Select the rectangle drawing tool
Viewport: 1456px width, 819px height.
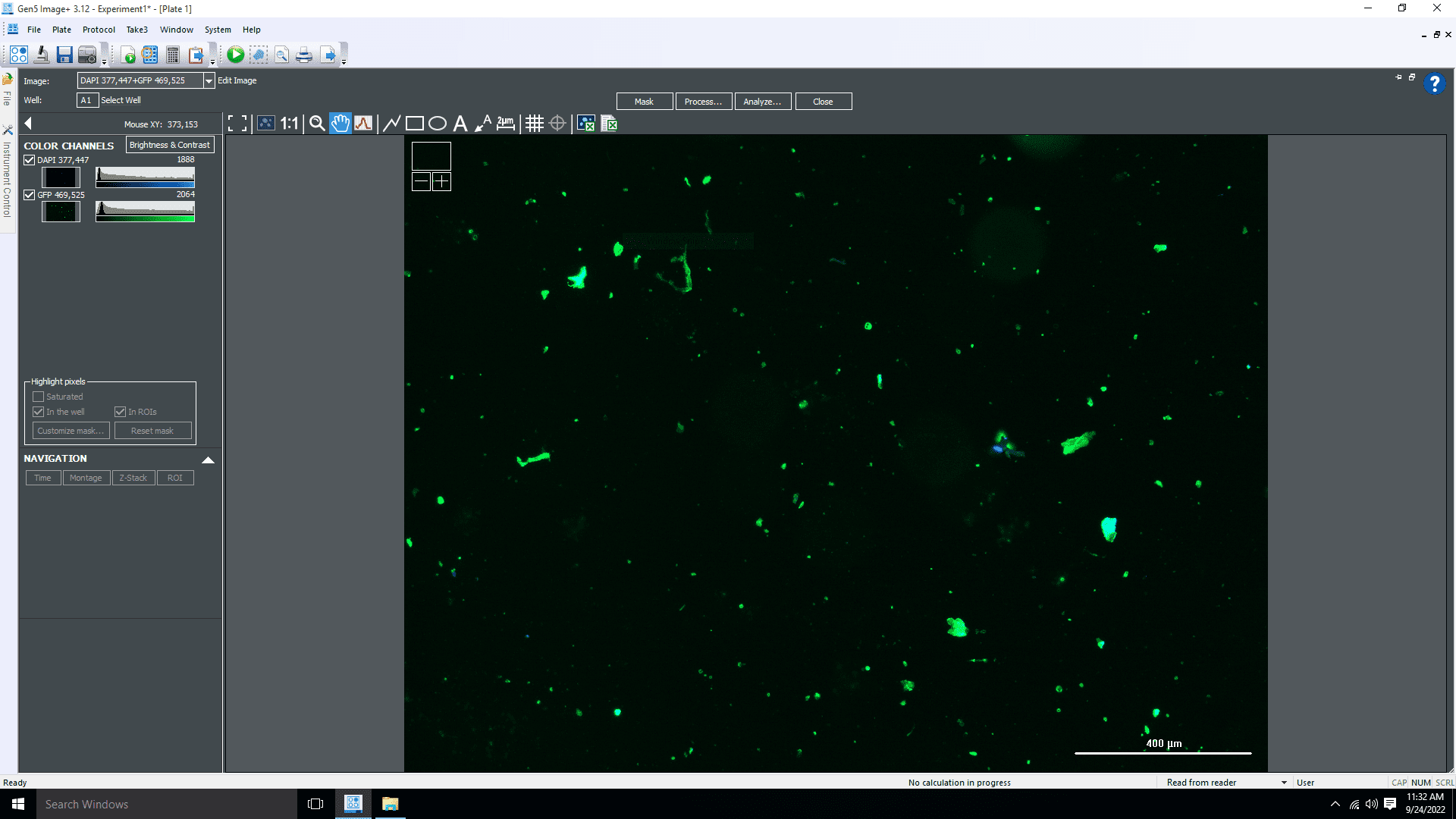tap(415, 124)
